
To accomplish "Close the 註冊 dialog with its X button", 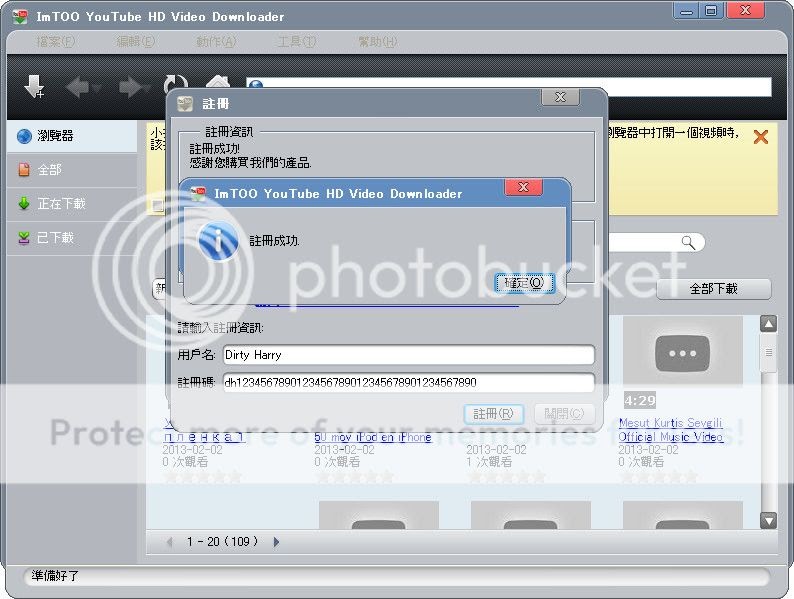I will click(560, 97).
